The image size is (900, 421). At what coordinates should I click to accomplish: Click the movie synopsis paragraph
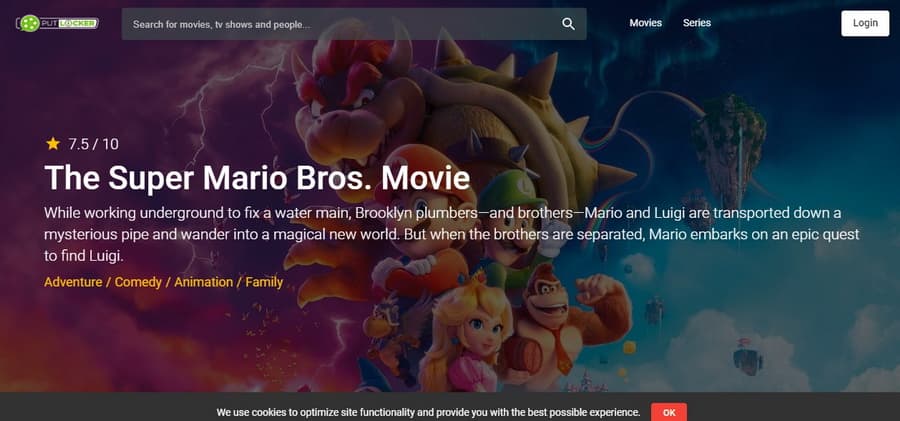[452, 234]
